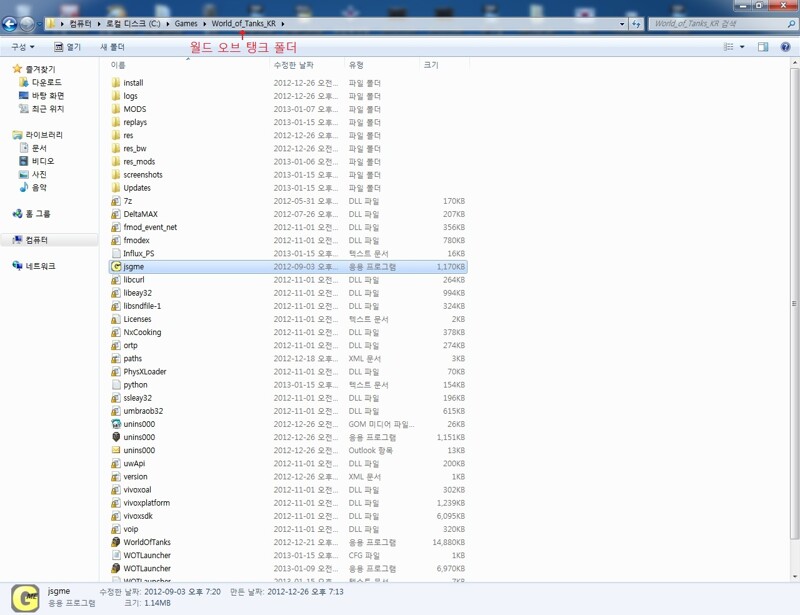Select the fmod_event_net file name
The image size is (800, 615).
[150, 227]
